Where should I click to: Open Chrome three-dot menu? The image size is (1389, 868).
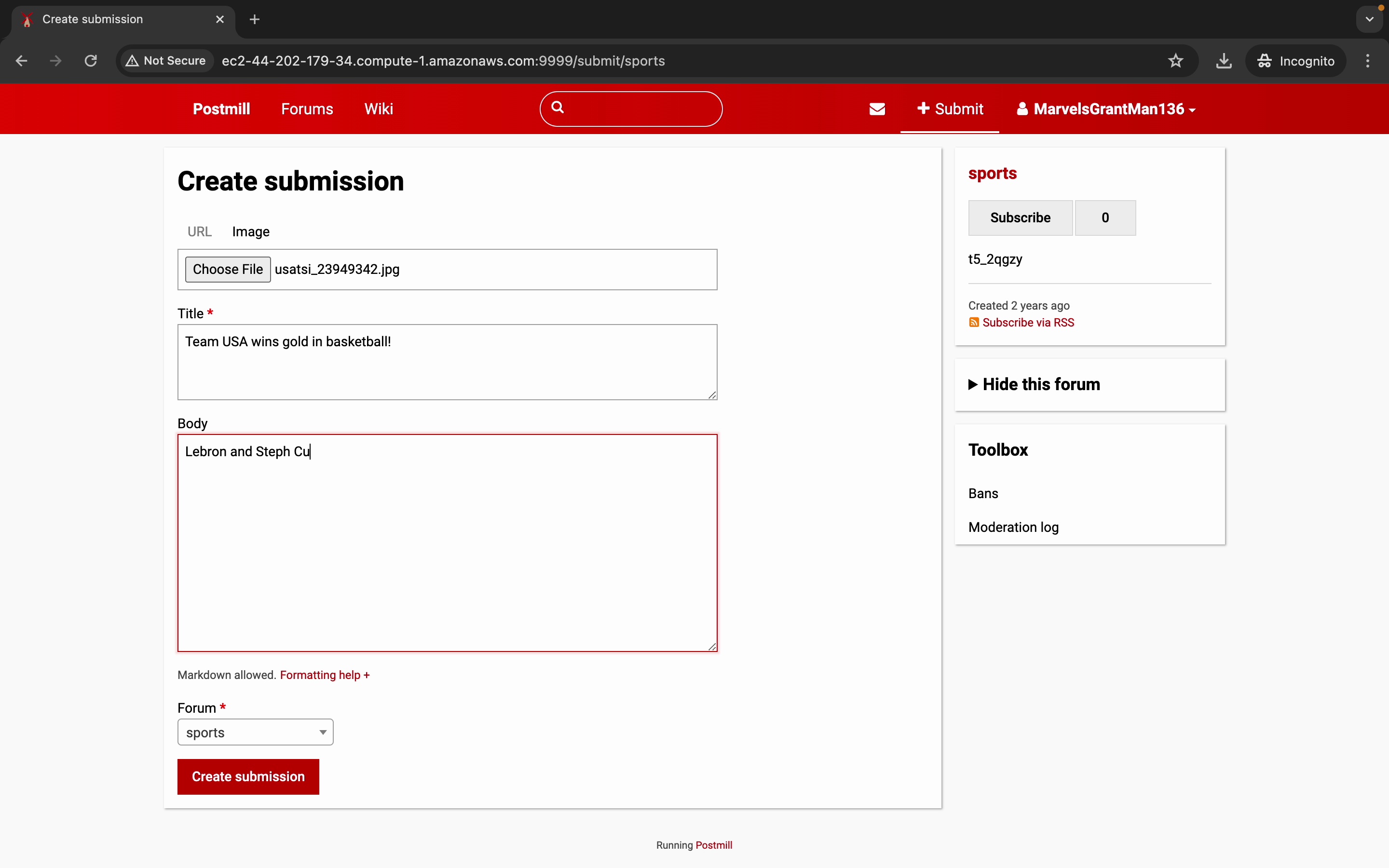(x=1368, y=61)
